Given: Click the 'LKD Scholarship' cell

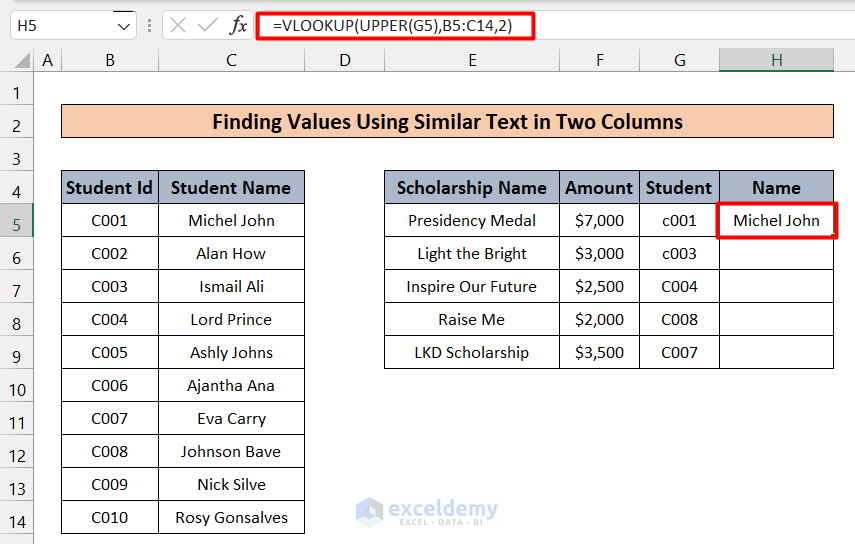Looking at the screenshot, I should 472,352.
